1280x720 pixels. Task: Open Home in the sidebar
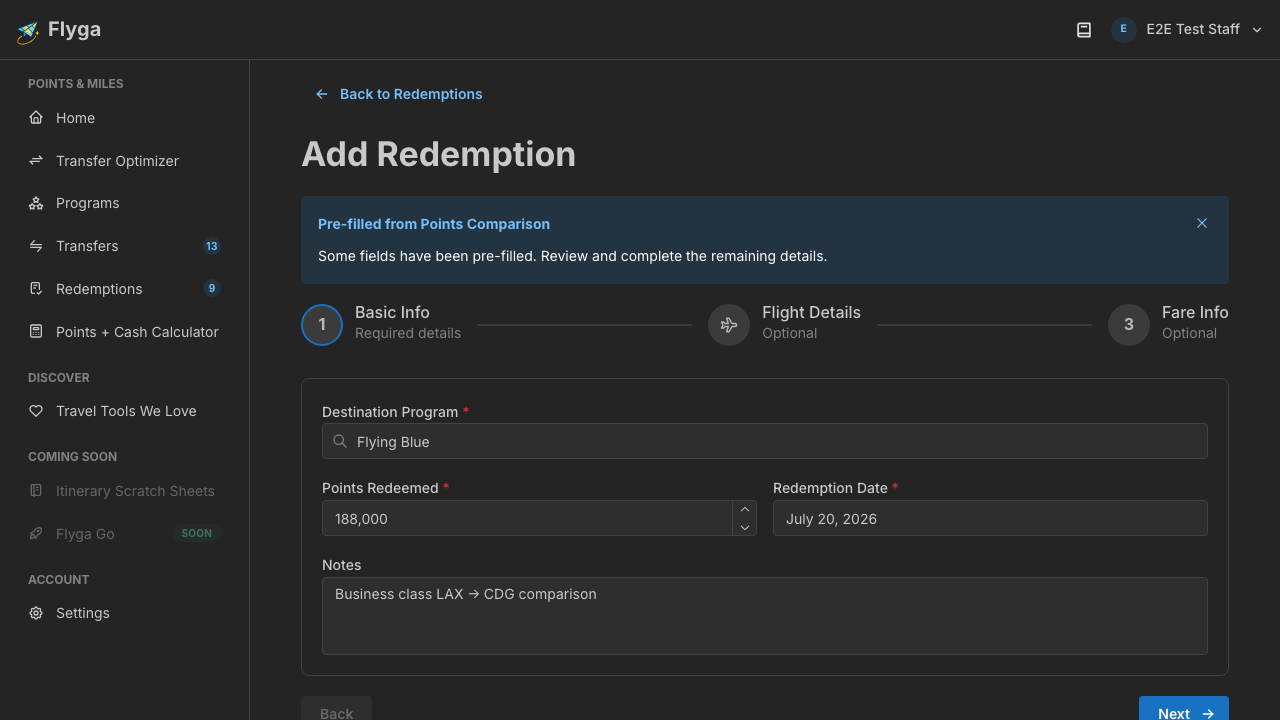point(124,118)
